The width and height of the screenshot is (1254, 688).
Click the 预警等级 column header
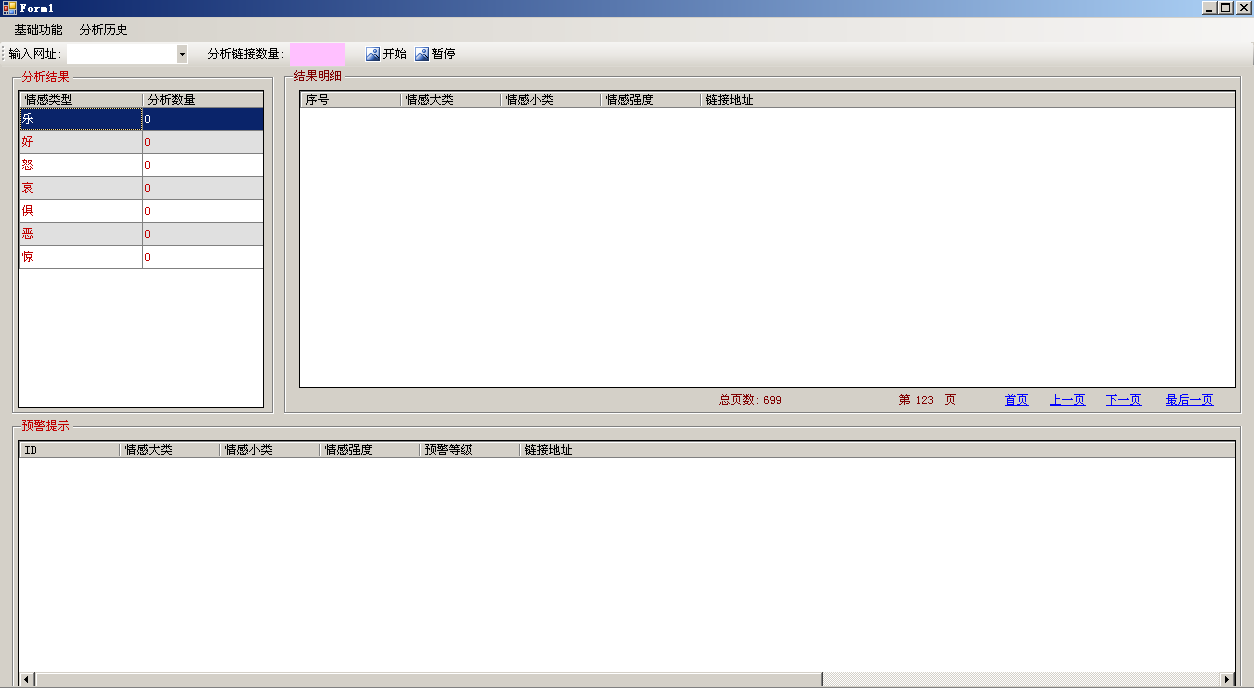tap(469, 450)
